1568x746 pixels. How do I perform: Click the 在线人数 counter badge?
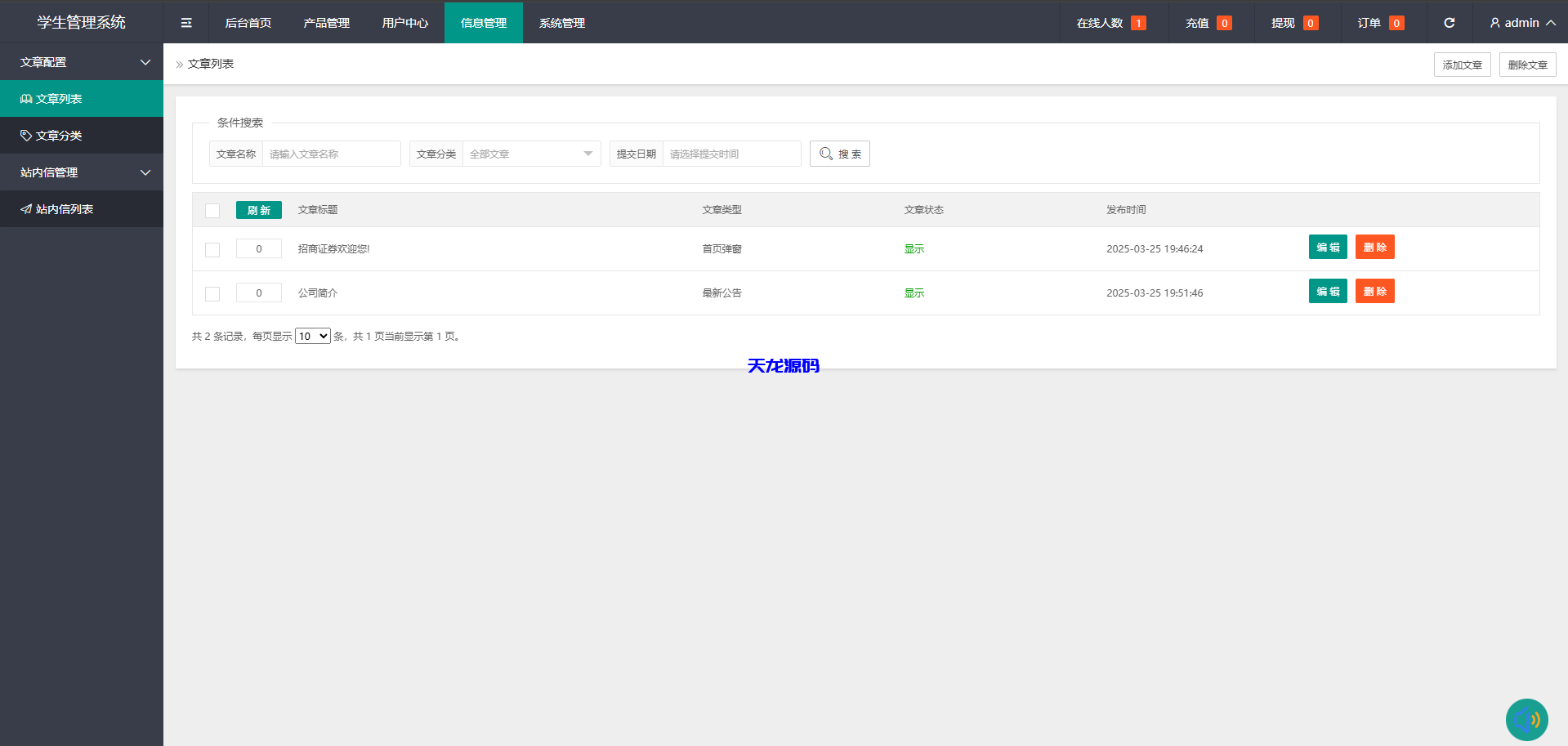[1137, 23]
